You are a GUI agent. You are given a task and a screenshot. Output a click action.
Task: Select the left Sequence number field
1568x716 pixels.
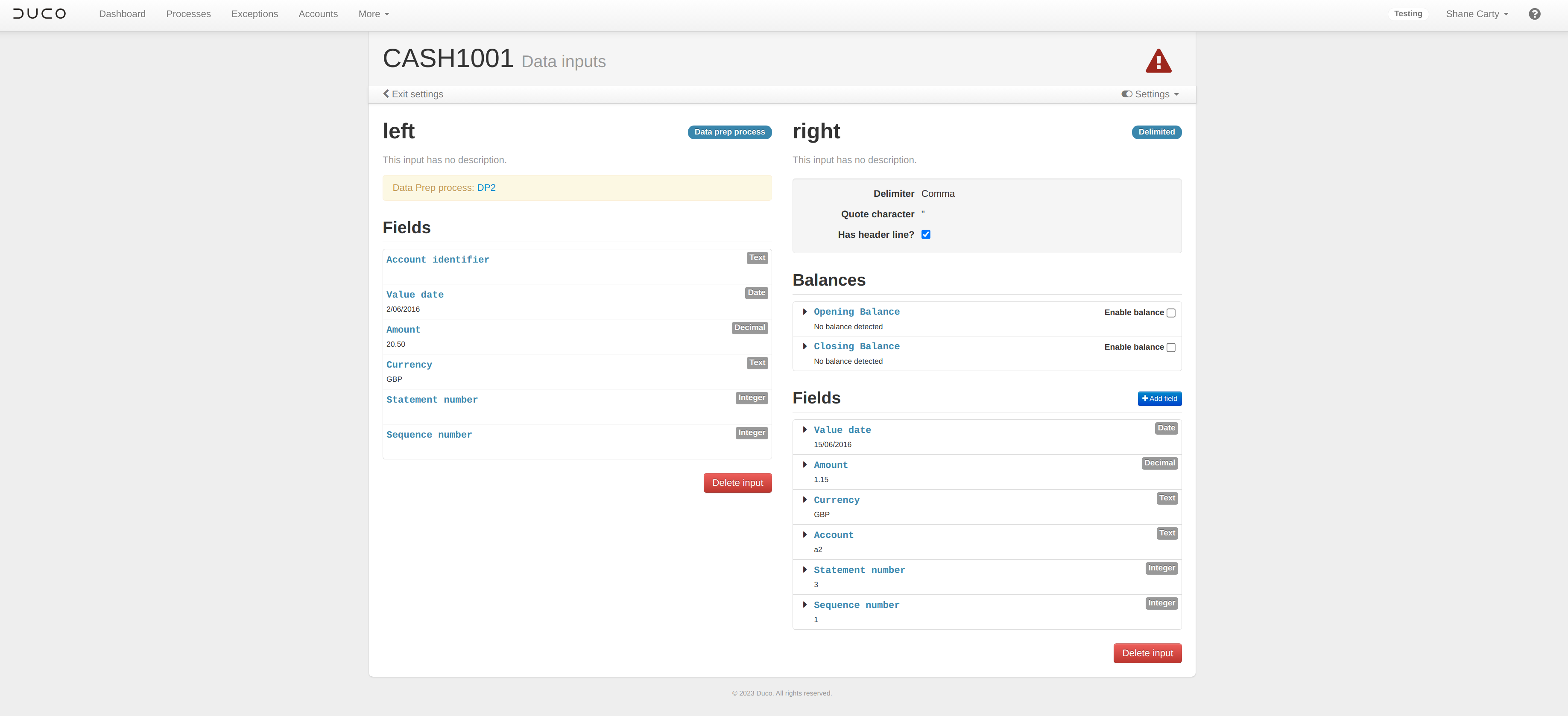(x=576, y=441)
